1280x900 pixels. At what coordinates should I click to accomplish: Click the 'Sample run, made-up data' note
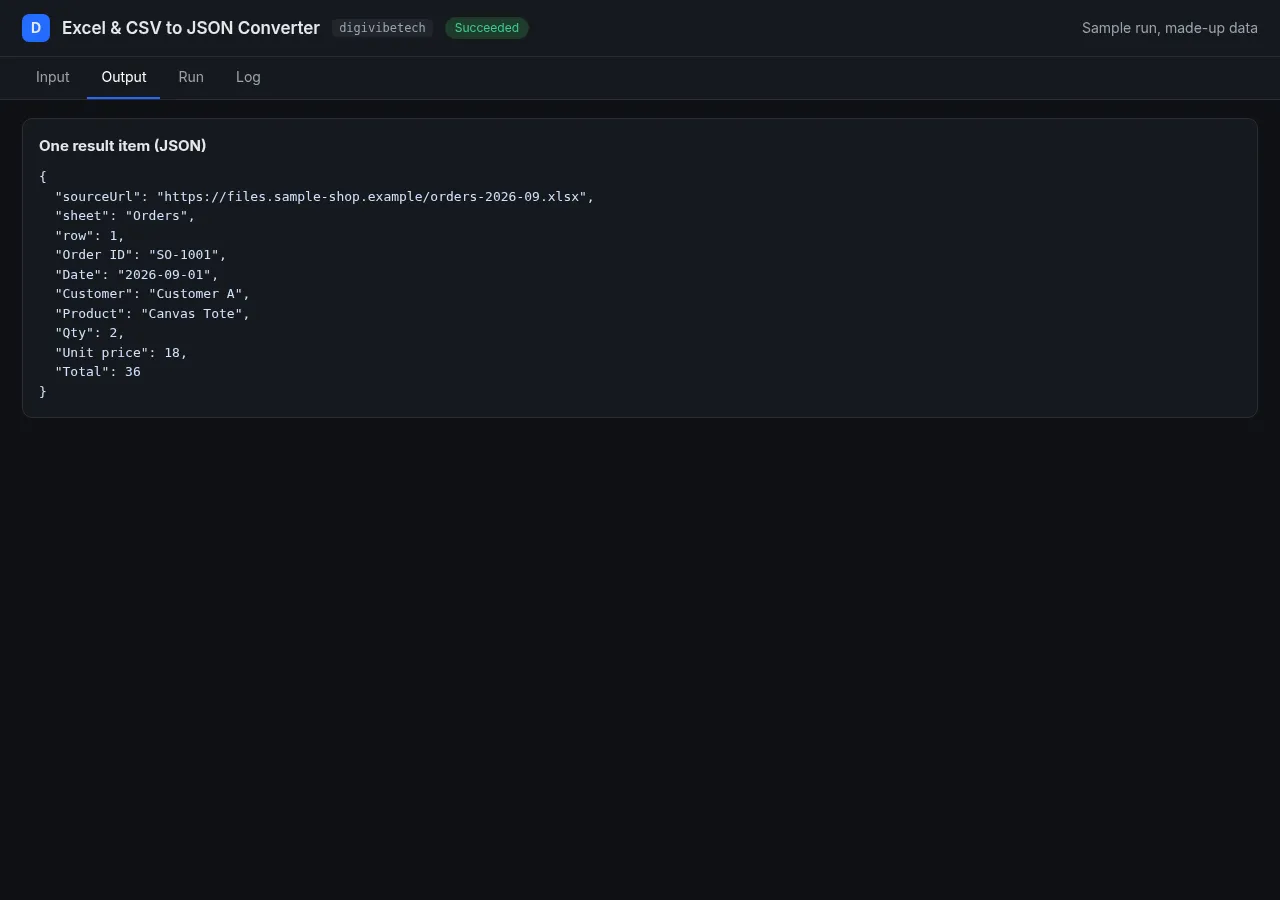[x=1170, y=28]
